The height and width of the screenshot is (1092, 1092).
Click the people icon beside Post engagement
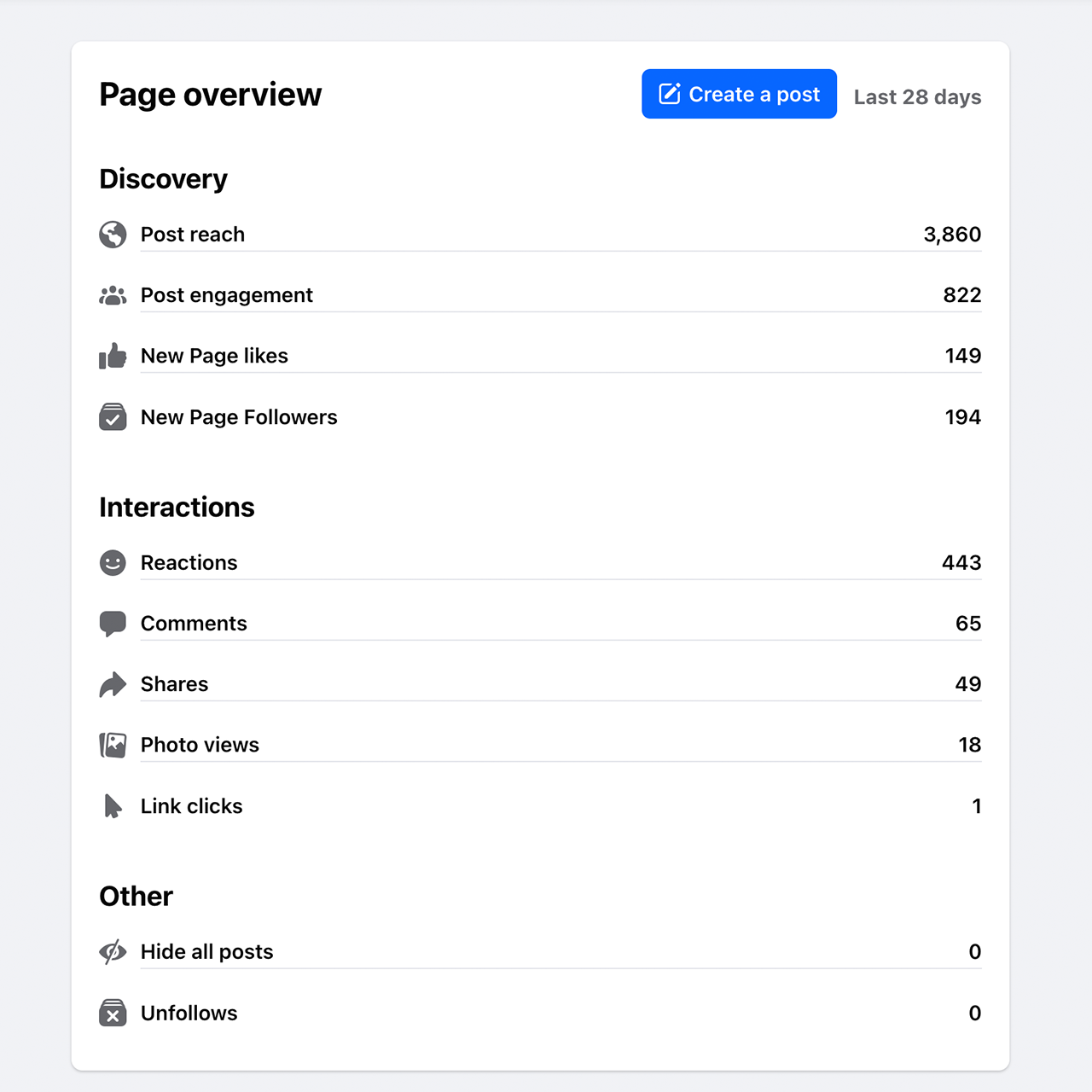click(x=113, y=295)
